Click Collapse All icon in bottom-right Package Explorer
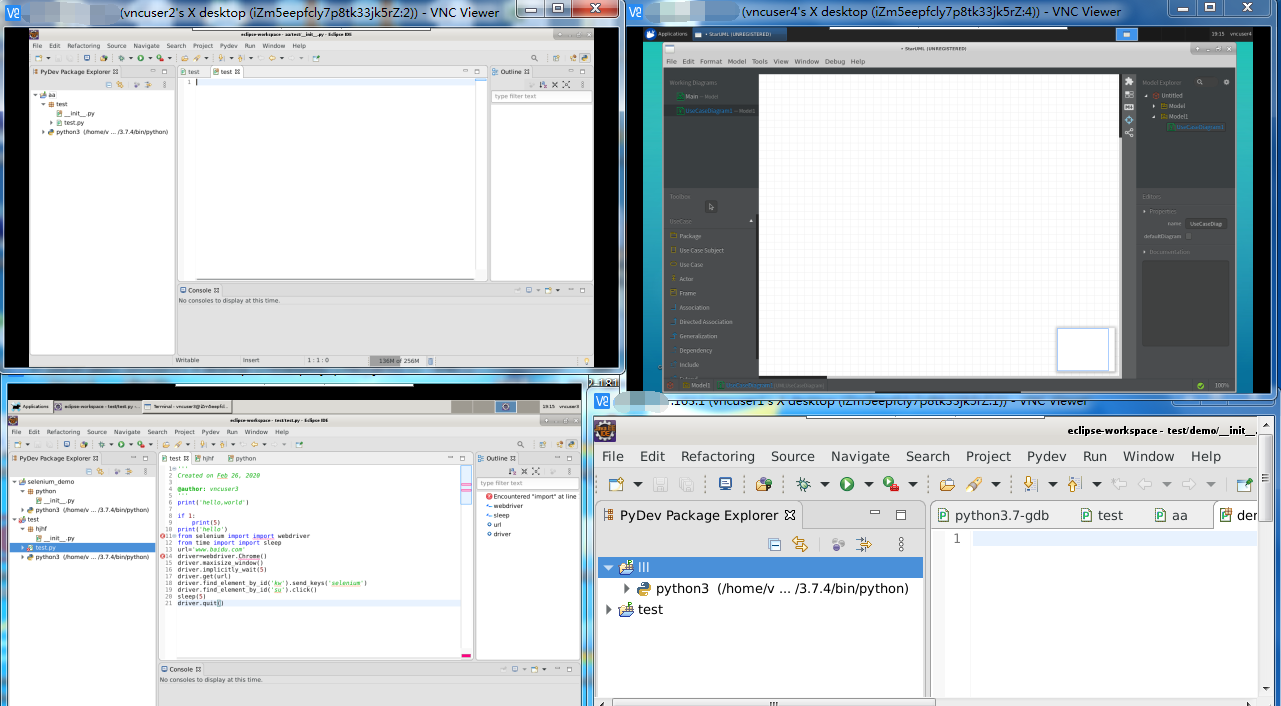The height and width of the screenshot is (706, 1281). pos(774,544)
